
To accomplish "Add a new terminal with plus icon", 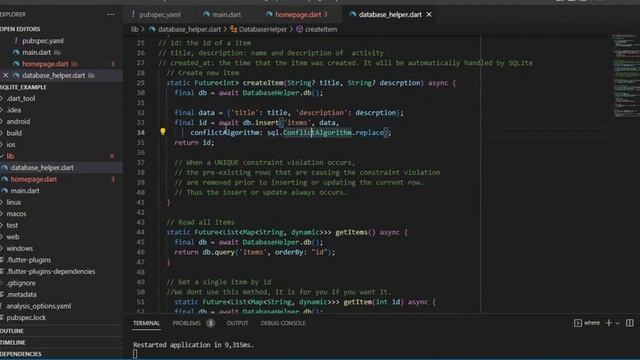I will coord(609,323).
